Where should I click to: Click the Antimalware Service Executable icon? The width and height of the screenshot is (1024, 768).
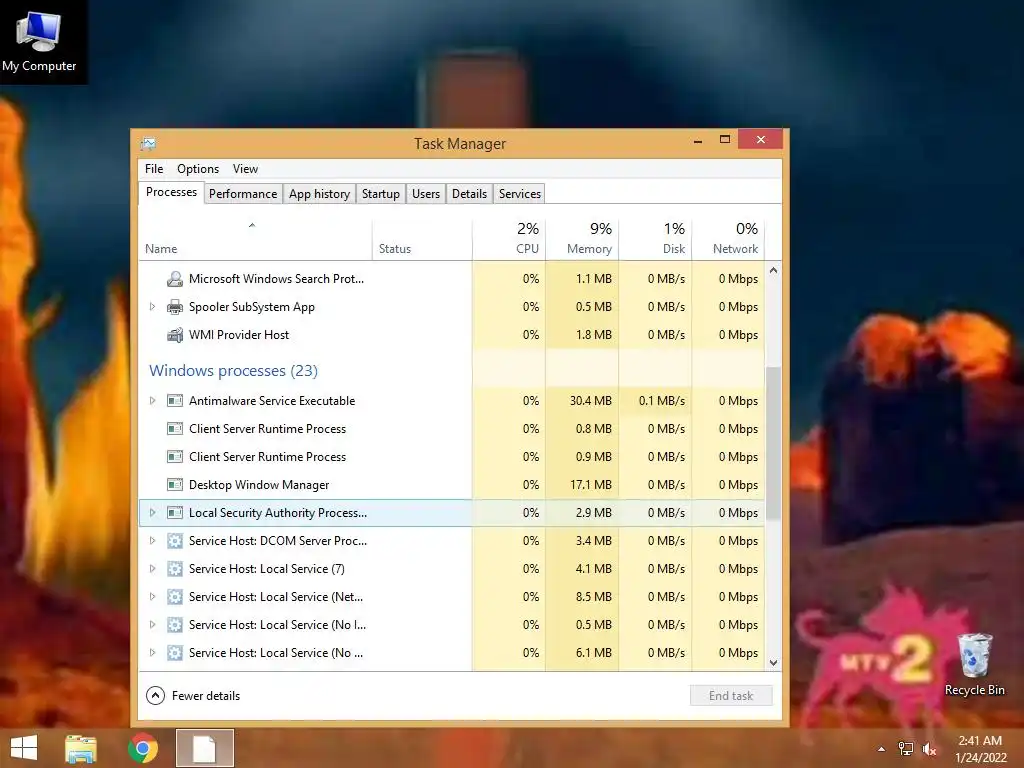(x=174, y=401)
